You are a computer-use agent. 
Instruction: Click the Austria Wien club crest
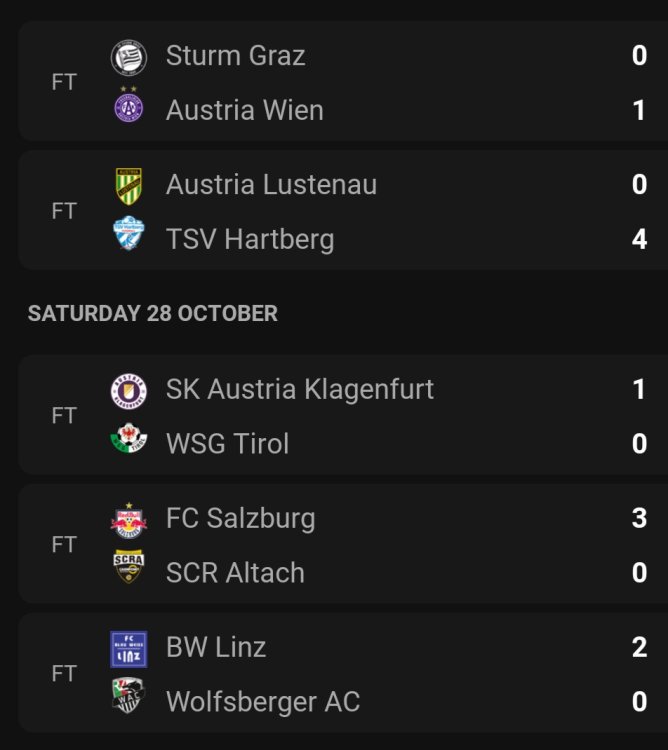tap(128, 108)
